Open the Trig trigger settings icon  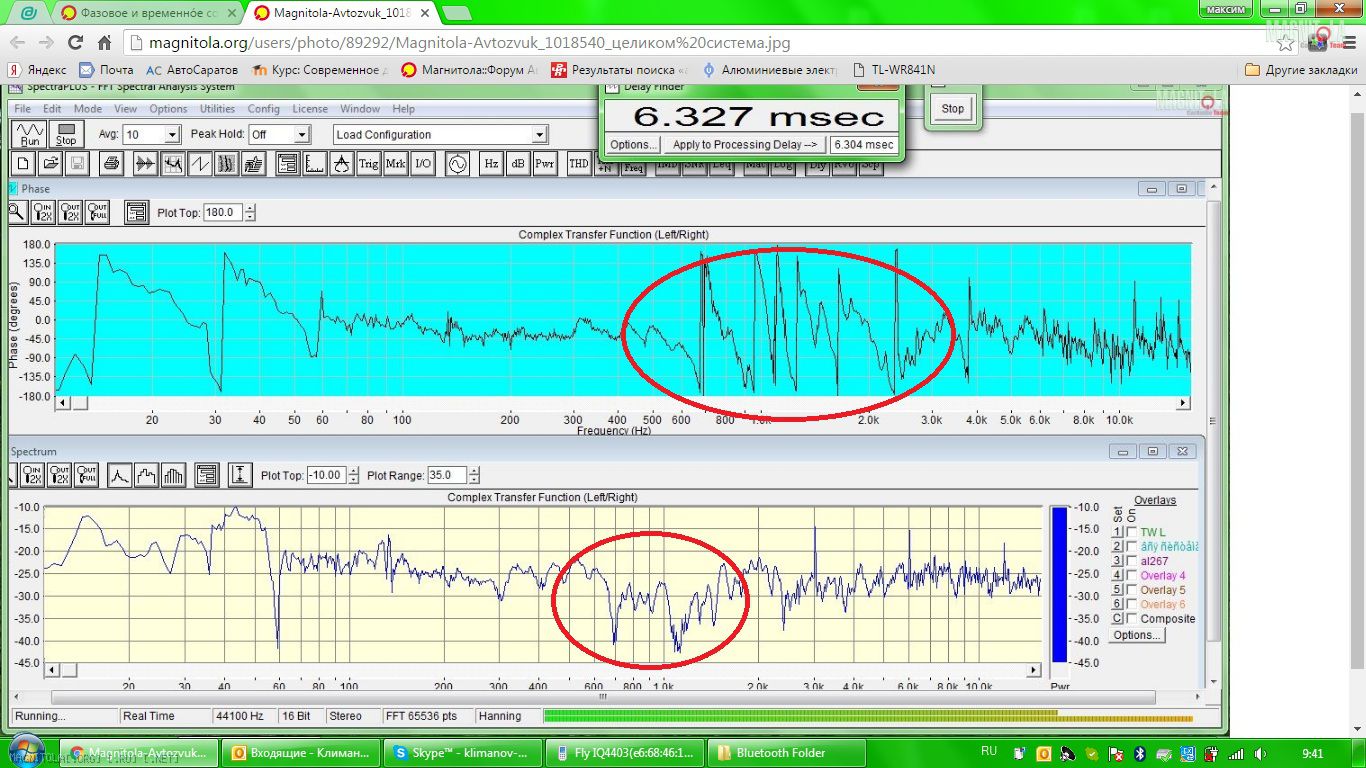tap(368, 164)
